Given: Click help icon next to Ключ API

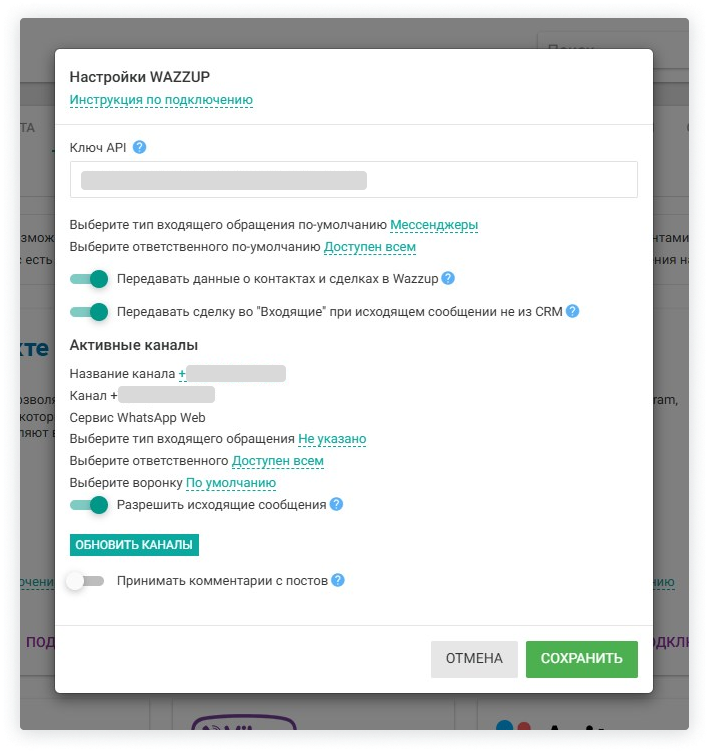Looking at the screenshot, I should click(x=140, y=147).
